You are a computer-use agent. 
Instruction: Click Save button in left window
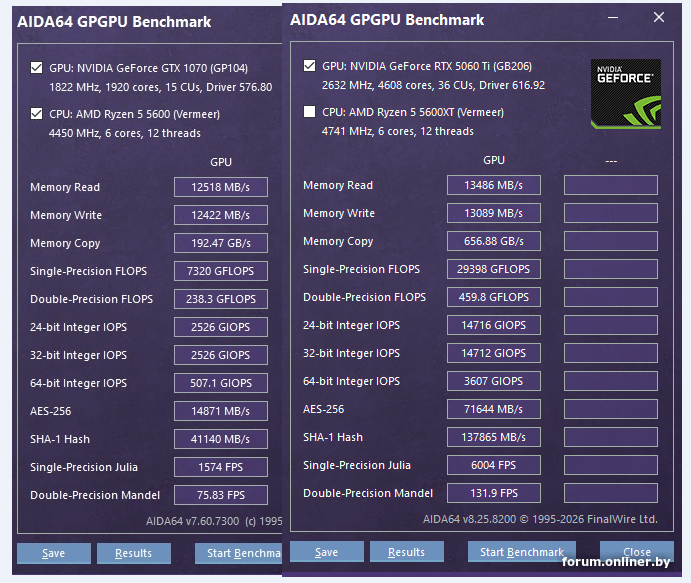point(54,553)
